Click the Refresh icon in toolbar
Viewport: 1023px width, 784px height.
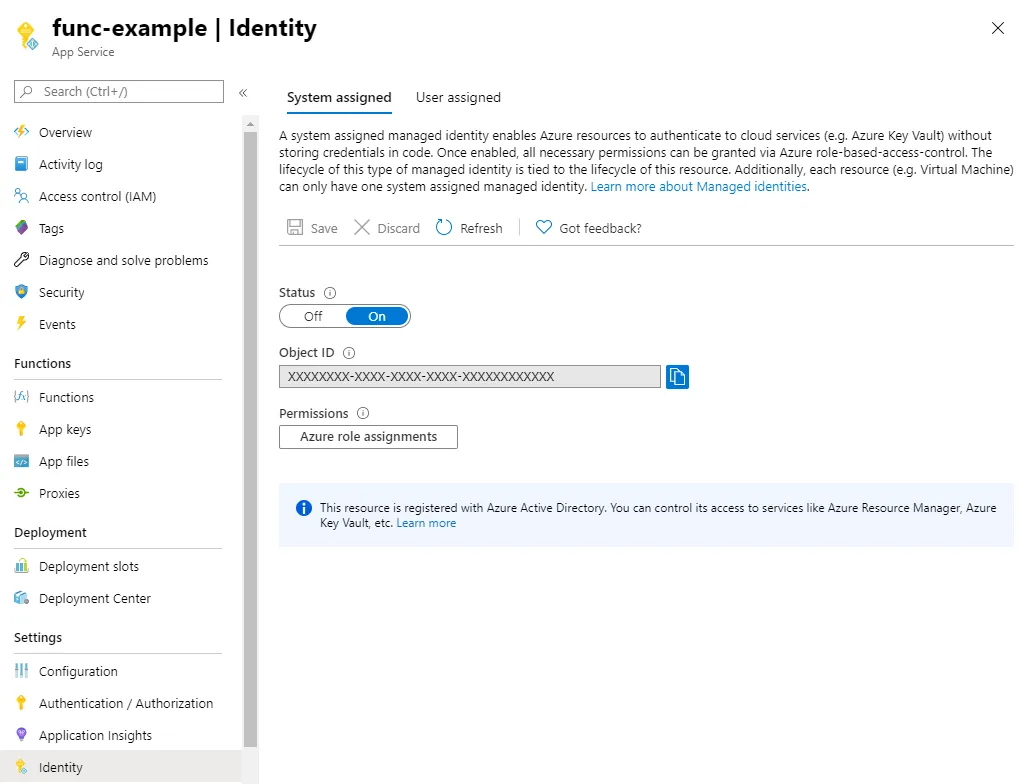pyautogui.click(x=445, y=228)
